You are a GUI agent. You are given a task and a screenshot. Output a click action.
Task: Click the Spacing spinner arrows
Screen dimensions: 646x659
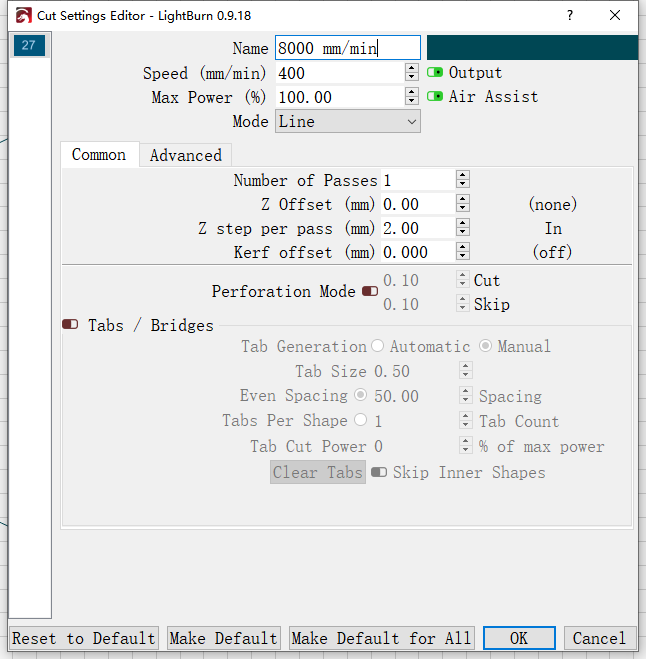coord(465,395)
